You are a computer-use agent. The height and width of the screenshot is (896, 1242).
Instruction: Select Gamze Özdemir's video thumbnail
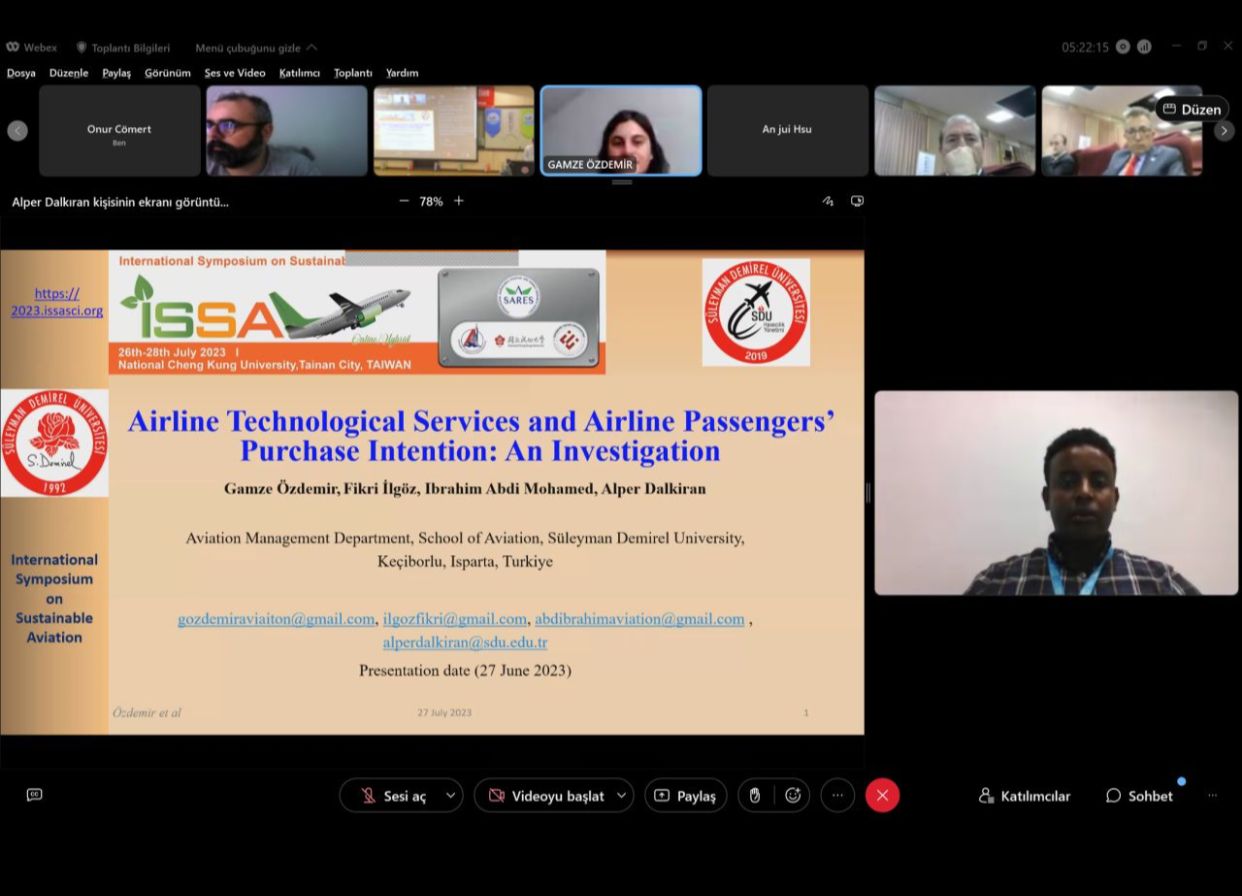(x=621, y=130)
